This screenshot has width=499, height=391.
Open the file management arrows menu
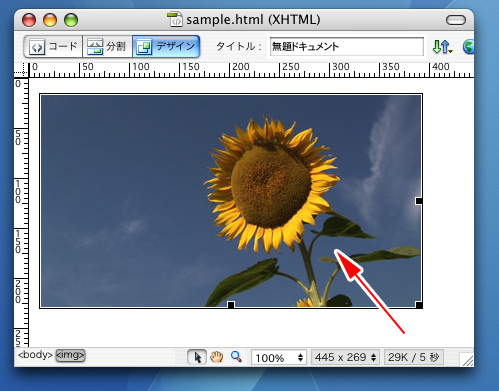click(x=442, y=47)
